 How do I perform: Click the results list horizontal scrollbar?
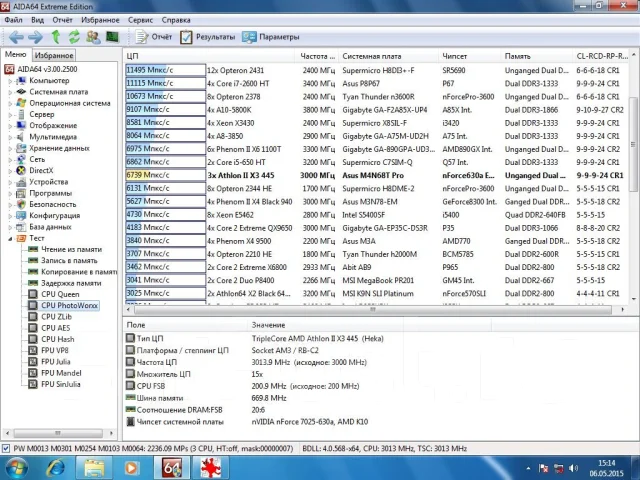pos(373,309)
